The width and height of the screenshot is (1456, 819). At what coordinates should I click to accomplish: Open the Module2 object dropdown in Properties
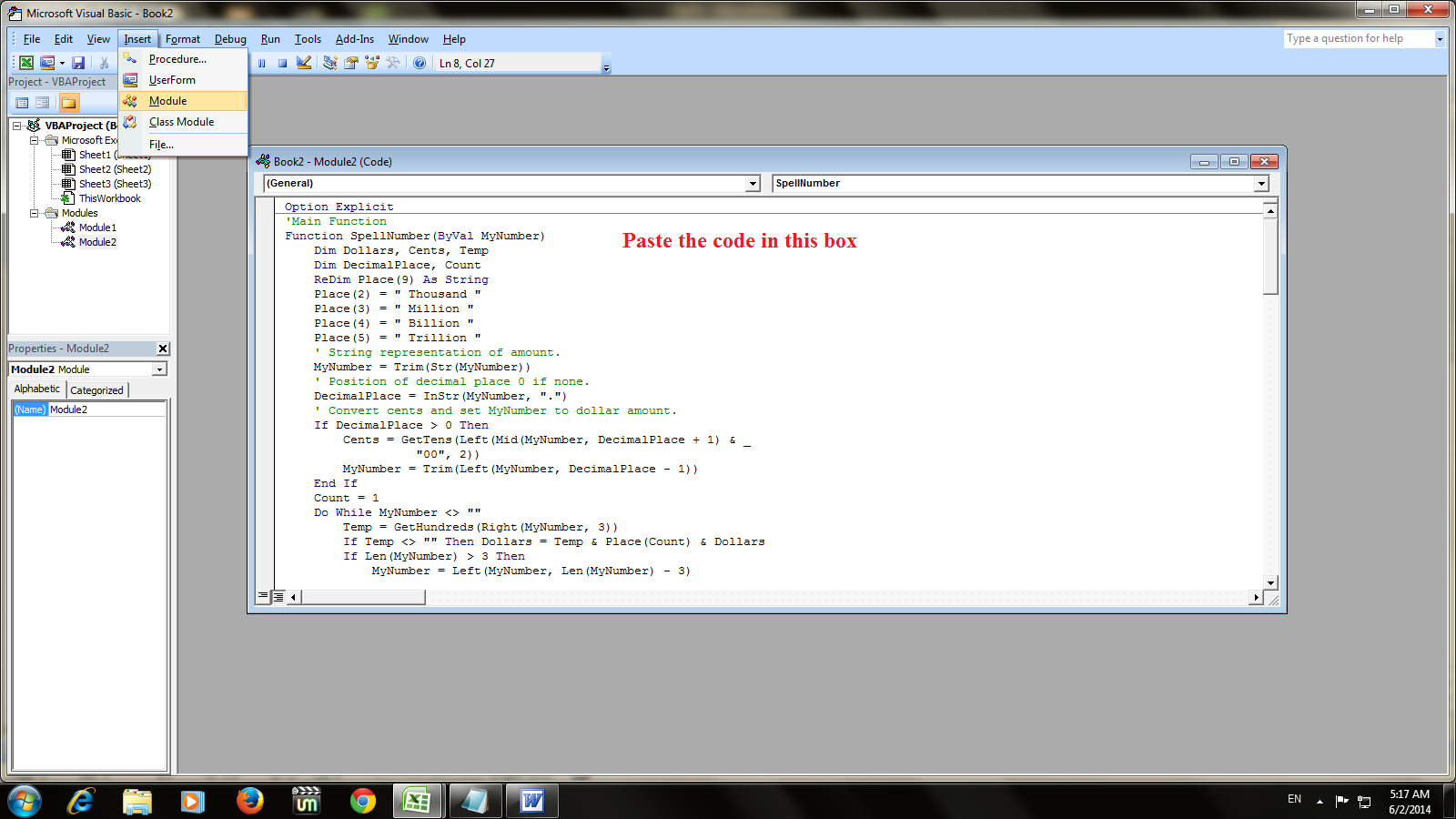pyautogui.click(x=160, y=369)
